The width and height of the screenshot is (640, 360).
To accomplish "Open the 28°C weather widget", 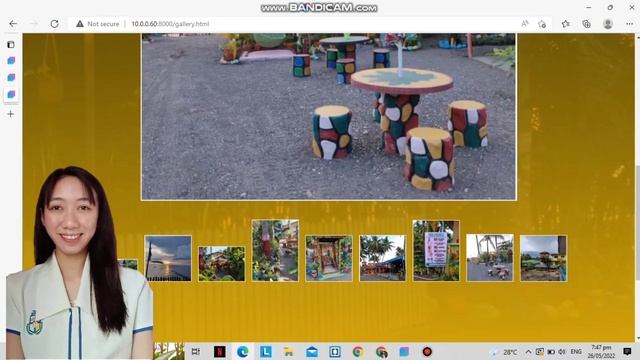I will [x=504, y=352].
